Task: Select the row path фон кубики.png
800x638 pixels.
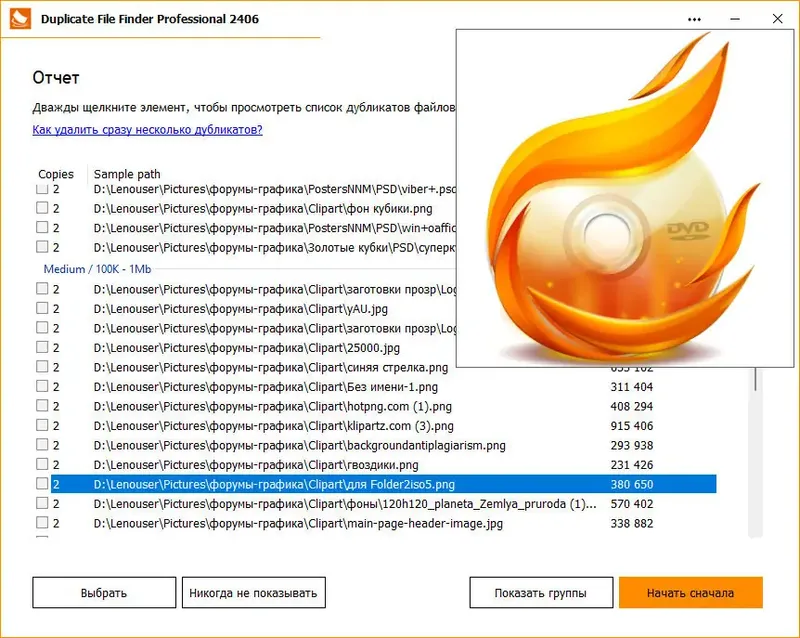Action: click(x=263, y=209)
